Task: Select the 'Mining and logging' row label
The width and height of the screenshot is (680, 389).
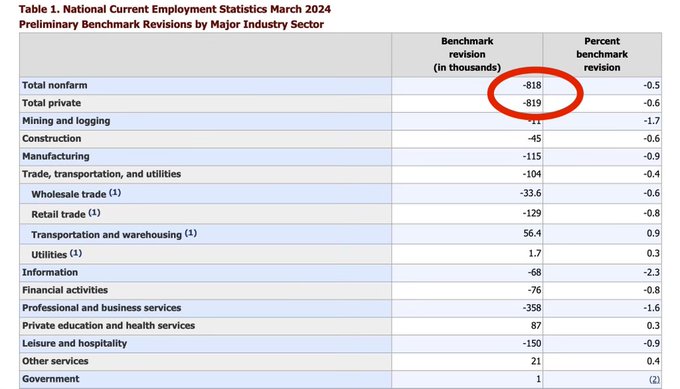Action: click(x=66, y=121)
